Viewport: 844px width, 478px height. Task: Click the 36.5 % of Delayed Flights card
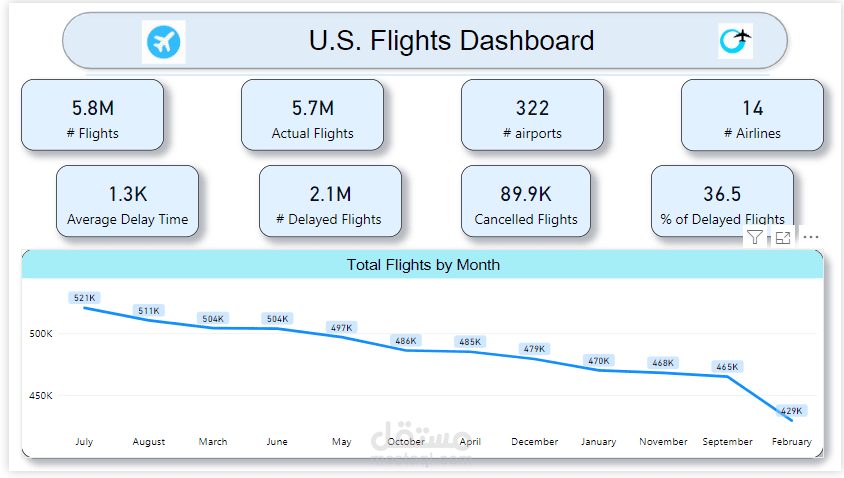tap(722, 201)
